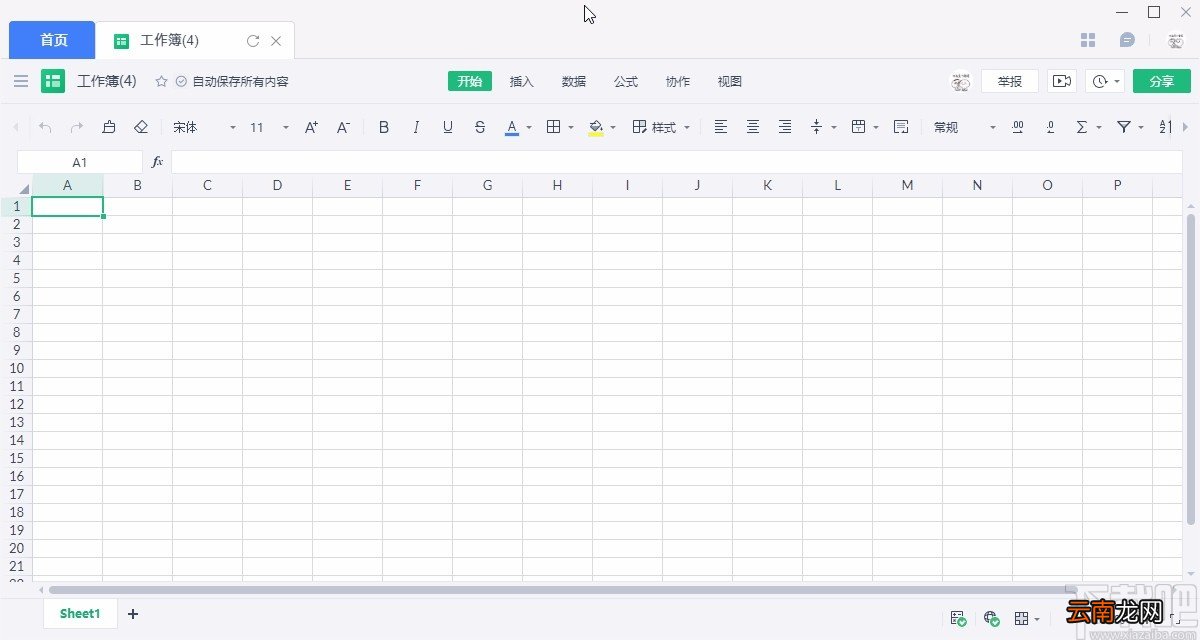Image resolution: width=1200 pixels, height=640 pixels.
Task: Click the collaborator avatar beside 举报
Action: [961, 81]
